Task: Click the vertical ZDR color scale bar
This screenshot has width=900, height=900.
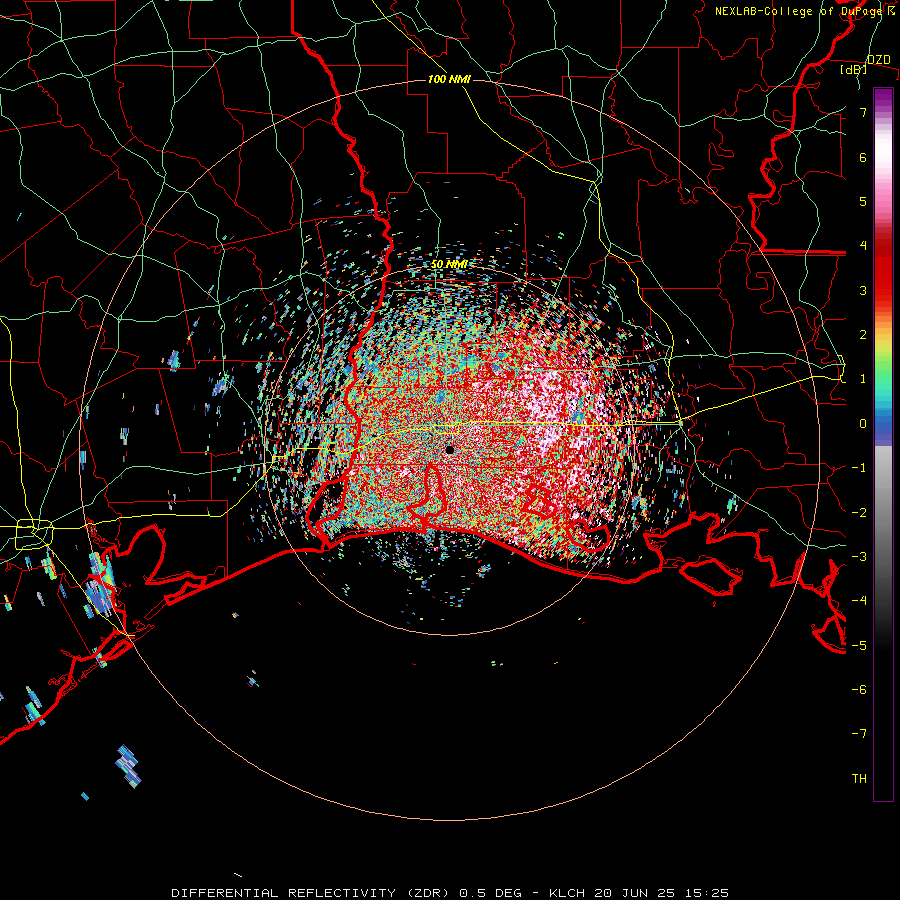Action: pos(883,444)
